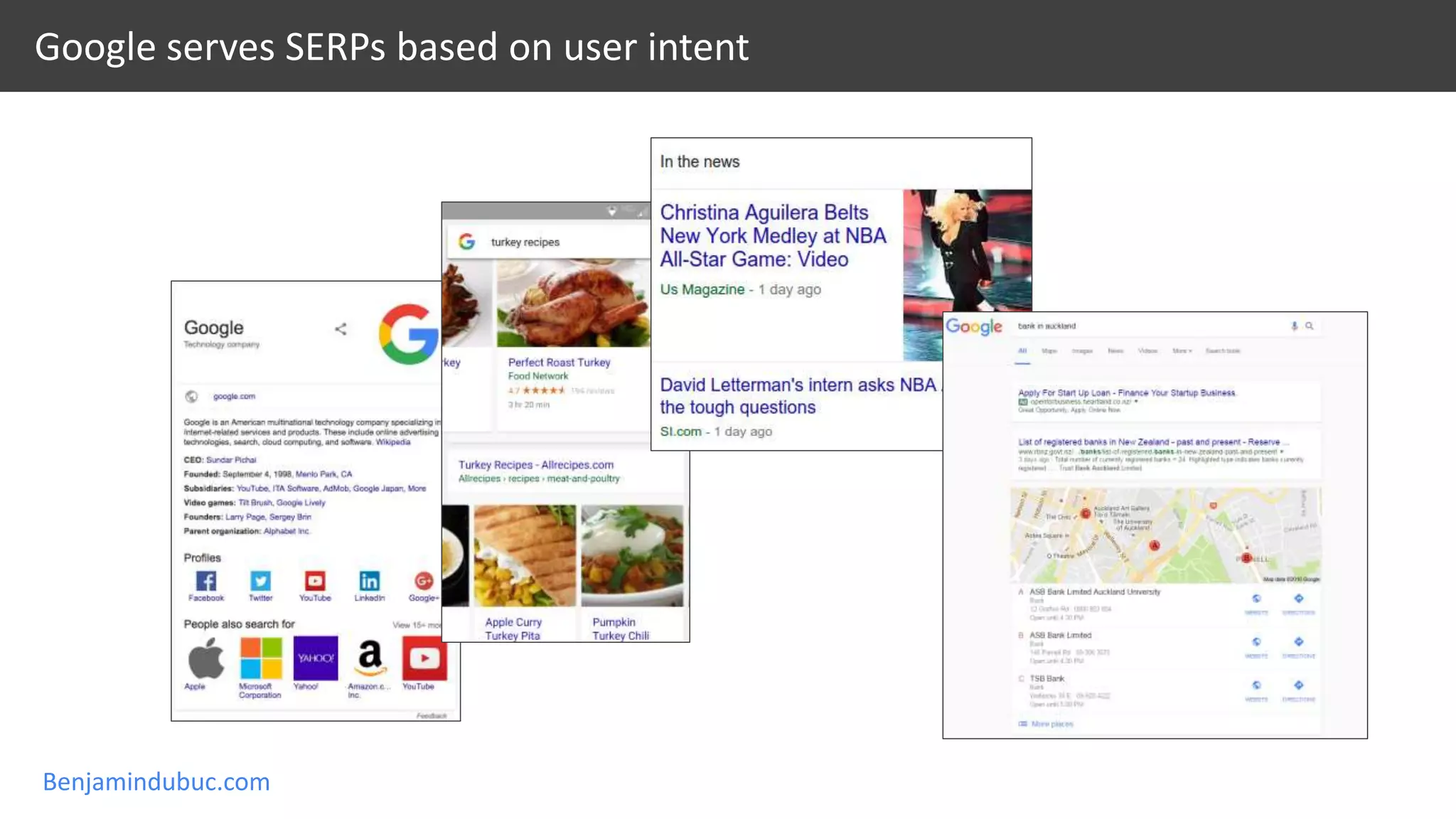The width and height of the screenshot is (1456, 819).
Task: Open the Christina Aguilera NBA All-Star headline
Action: pos(773,236)
